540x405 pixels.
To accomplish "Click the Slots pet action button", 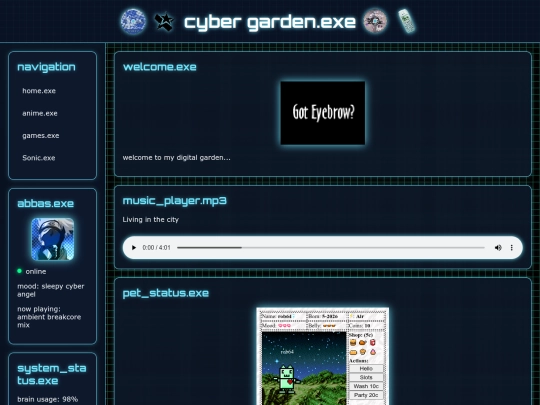I will pos(366,377).
